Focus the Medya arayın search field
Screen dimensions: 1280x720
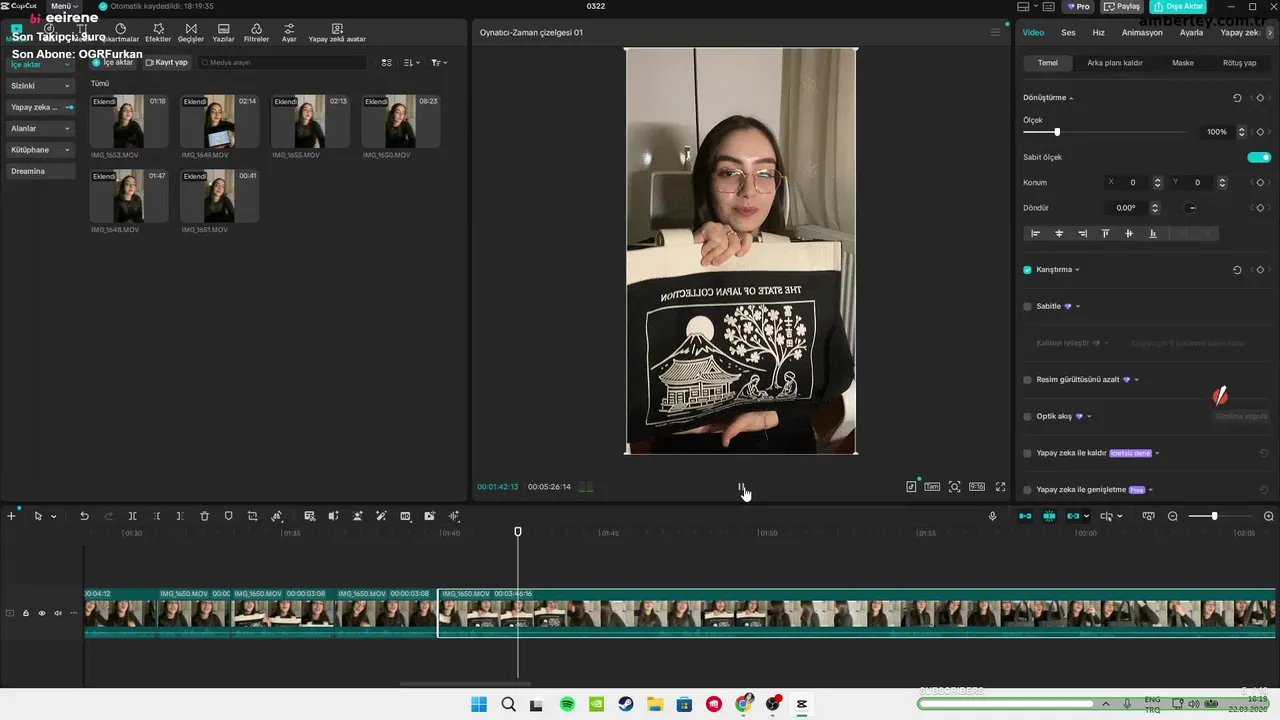click(x=282, y=62)
